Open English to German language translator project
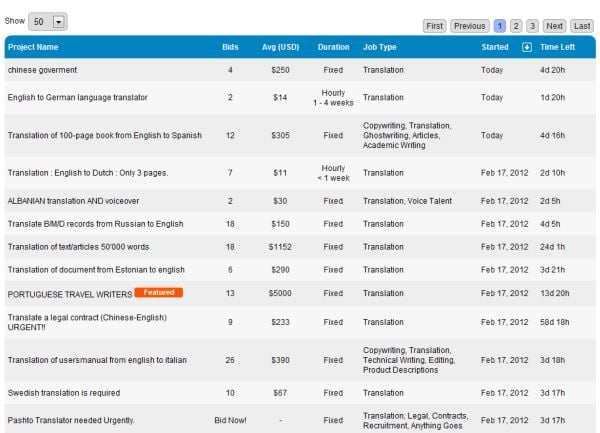 (x=77, y=97)
